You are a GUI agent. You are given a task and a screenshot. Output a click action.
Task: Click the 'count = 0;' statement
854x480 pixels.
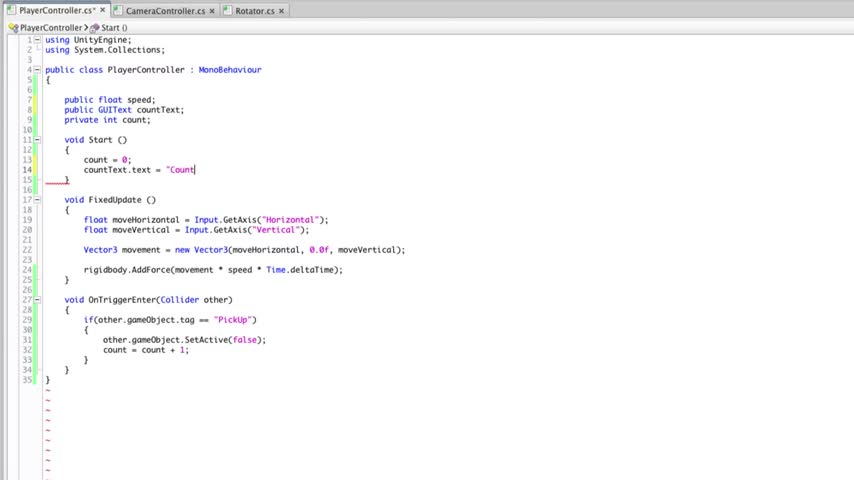point(107,160)
